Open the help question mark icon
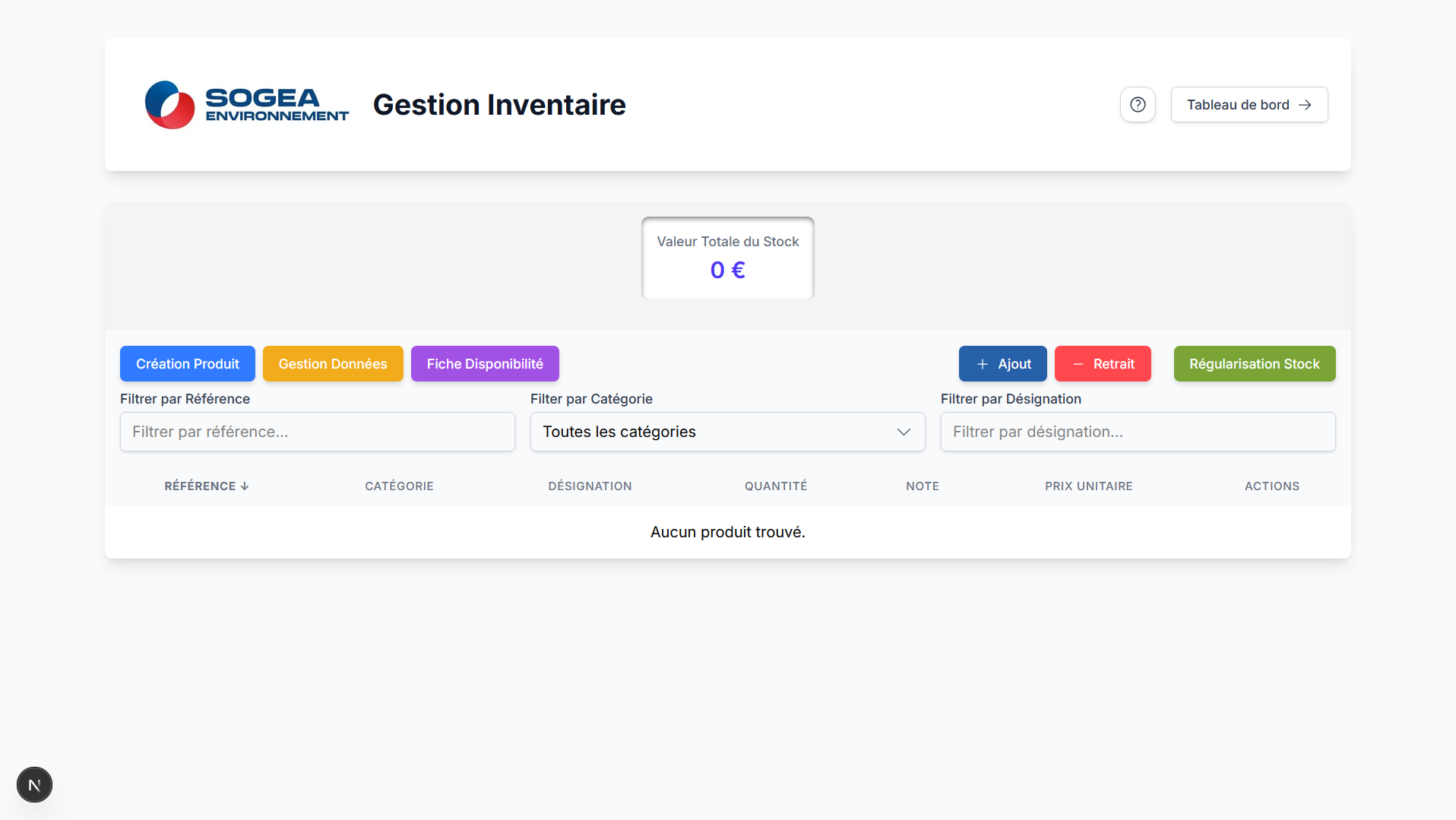Viewport: 1456px width, 820px height. [x=1138, y=105]
